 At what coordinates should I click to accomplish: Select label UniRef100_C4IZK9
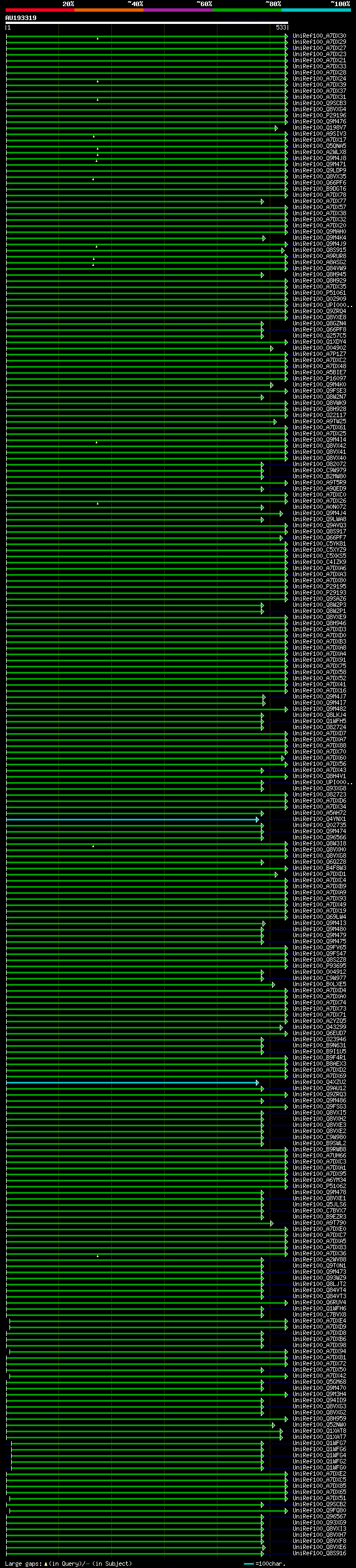click(x=319, y=562)
